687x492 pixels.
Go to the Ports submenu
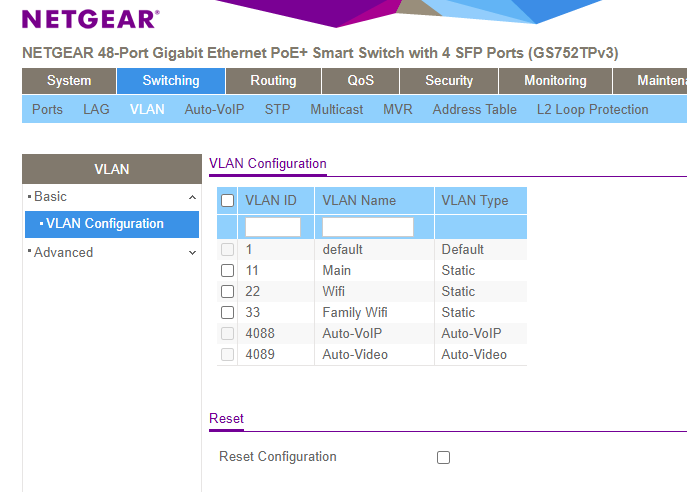tap(47, 109)
